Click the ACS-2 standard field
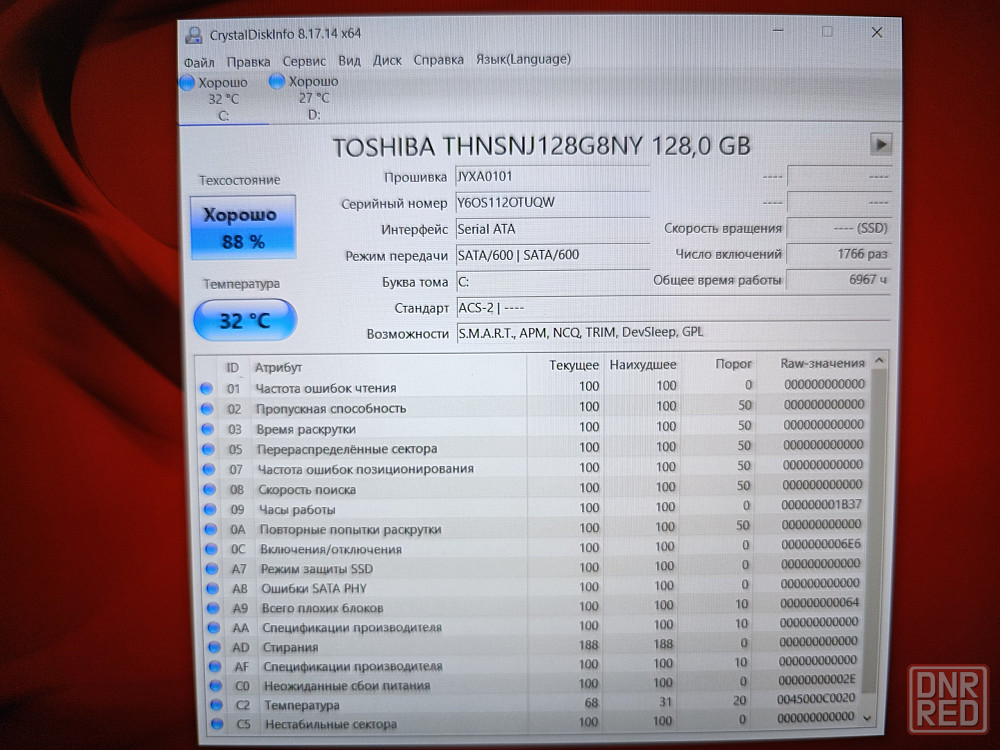Screen dimensions: 1000x750 [672, 307]
